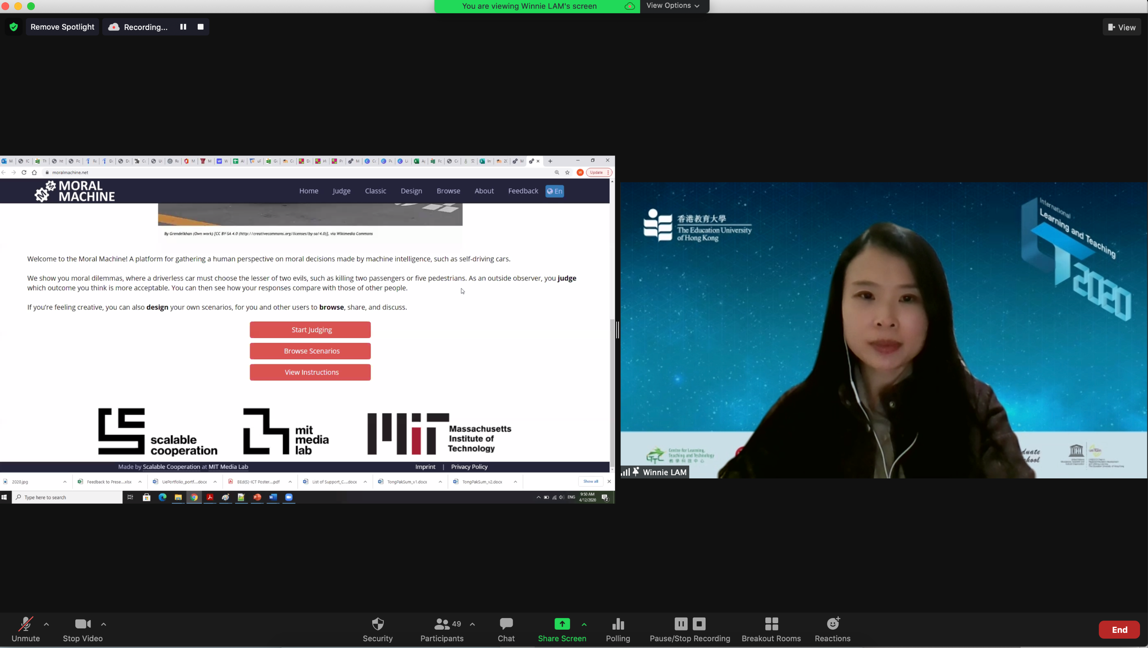Pause the recording from the top-left indicator
1148x648 pixels.
(x=183, y=27)
